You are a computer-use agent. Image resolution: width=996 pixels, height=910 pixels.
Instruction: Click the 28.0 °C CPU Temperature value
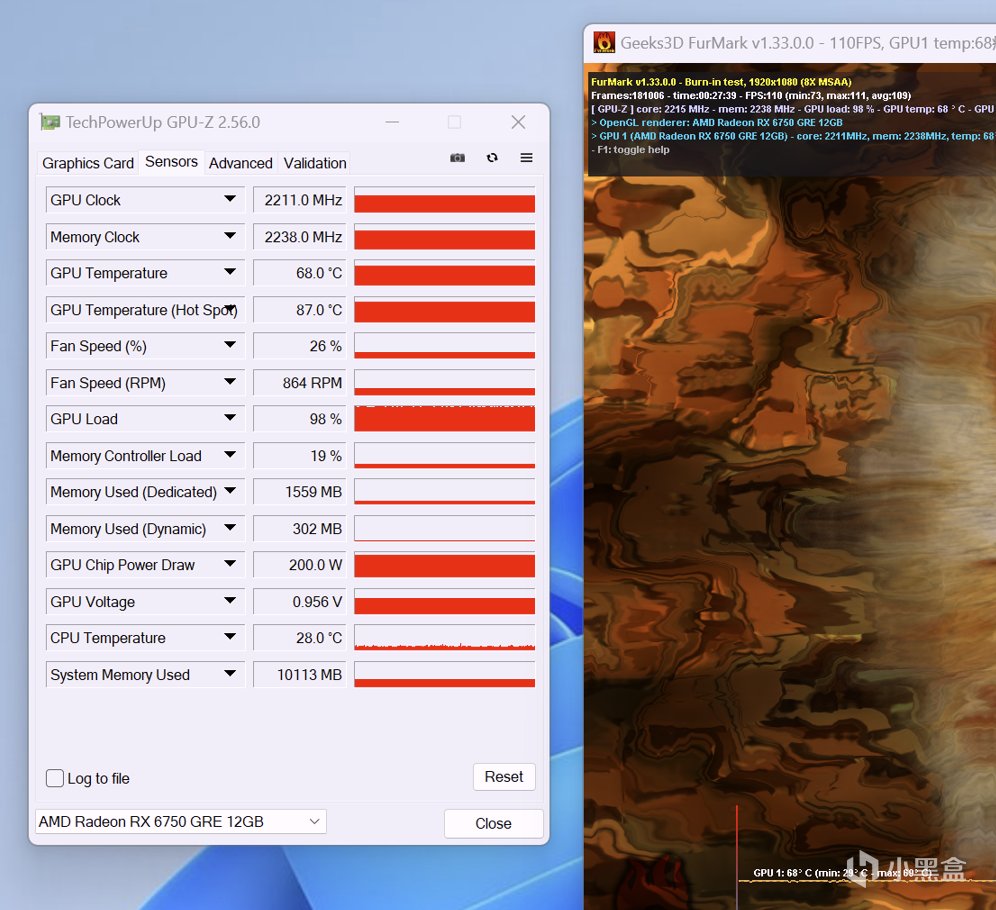pyautogui.click(x=300, y=638)
